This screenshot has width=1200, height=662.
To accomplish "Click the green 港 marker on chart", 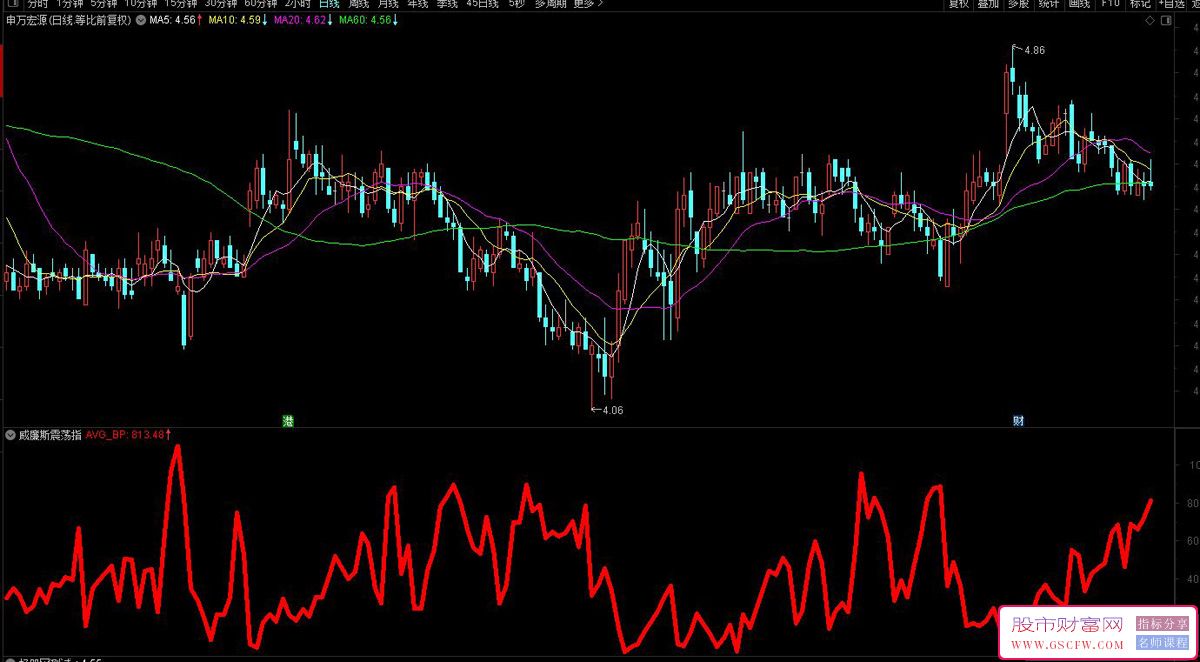I will (288, 421).
